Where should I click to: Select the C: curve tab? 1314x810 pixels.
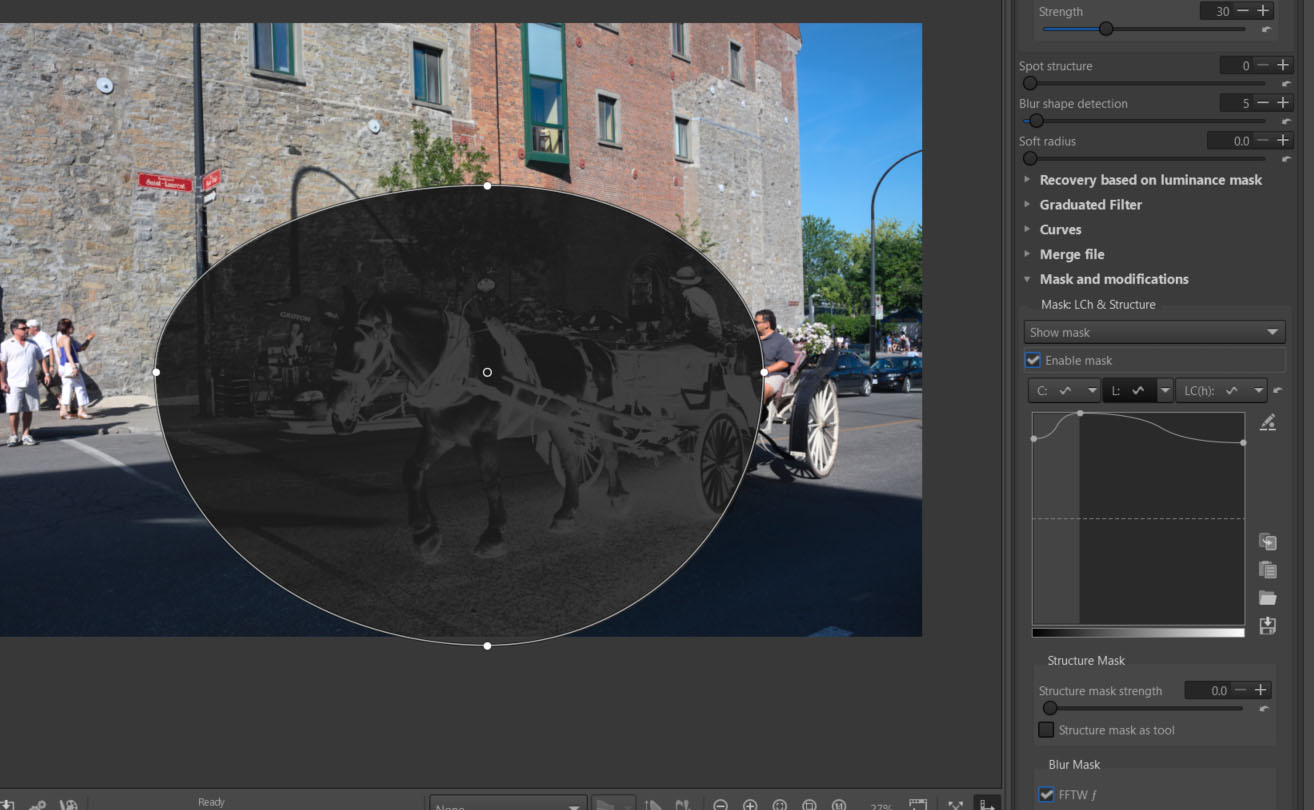(1054, 391)
